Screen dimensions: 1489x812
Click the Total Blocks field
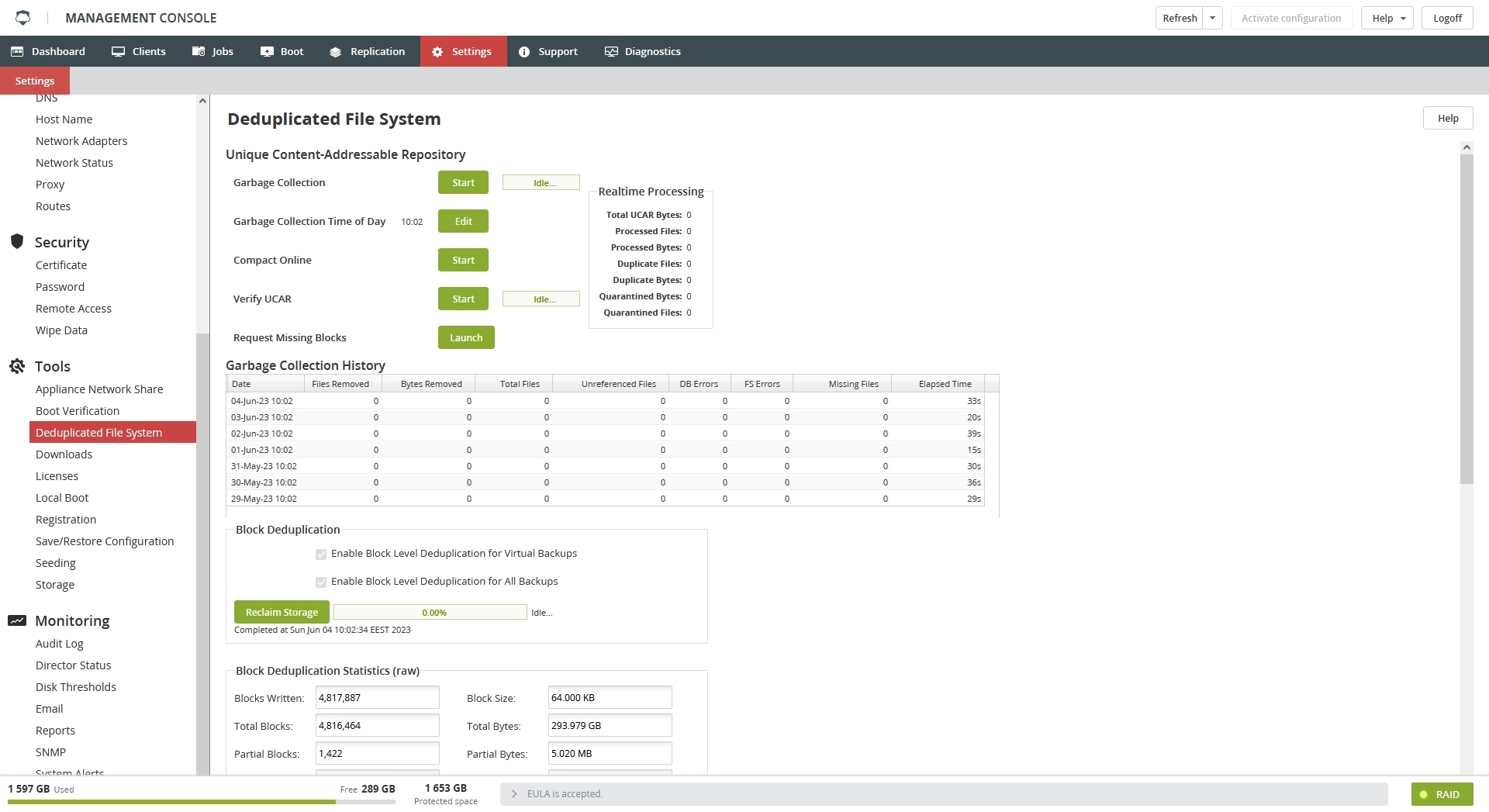[377, 725]
